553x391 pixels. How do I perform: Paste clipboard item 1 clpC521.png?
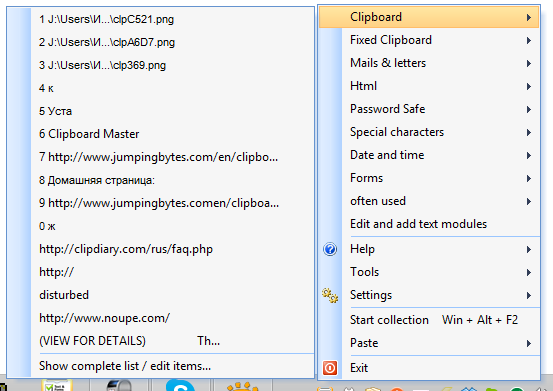coord(160,19)
